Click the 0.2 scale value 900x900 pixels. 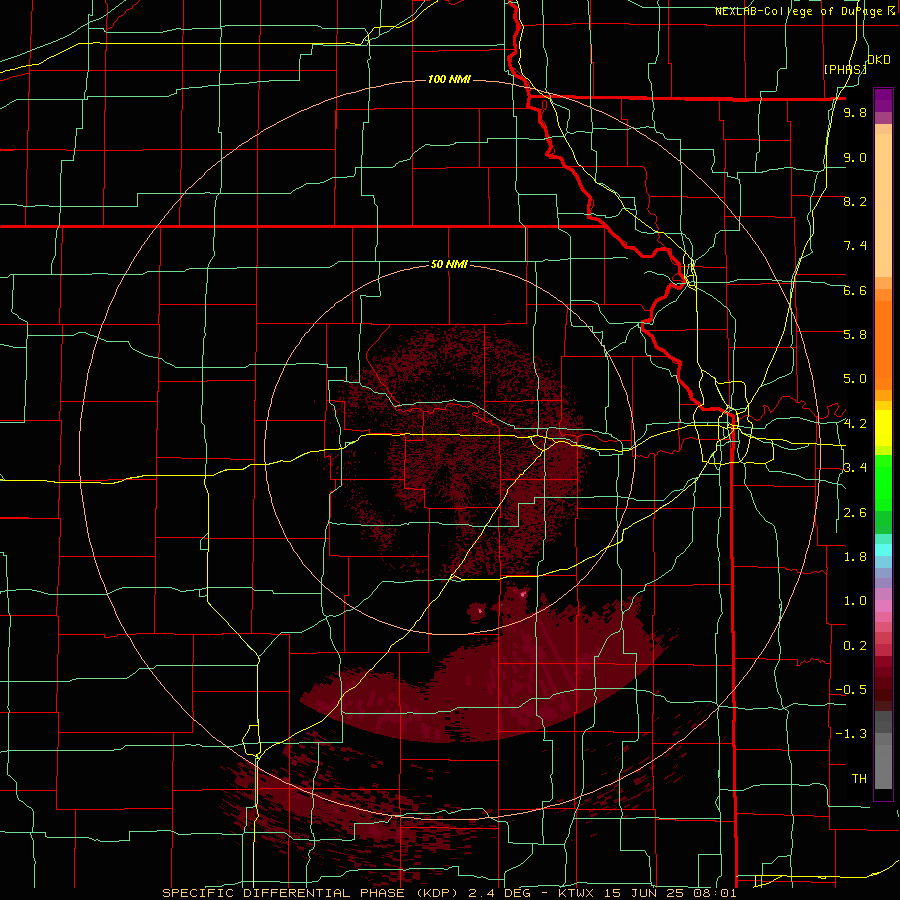(855, 646)
